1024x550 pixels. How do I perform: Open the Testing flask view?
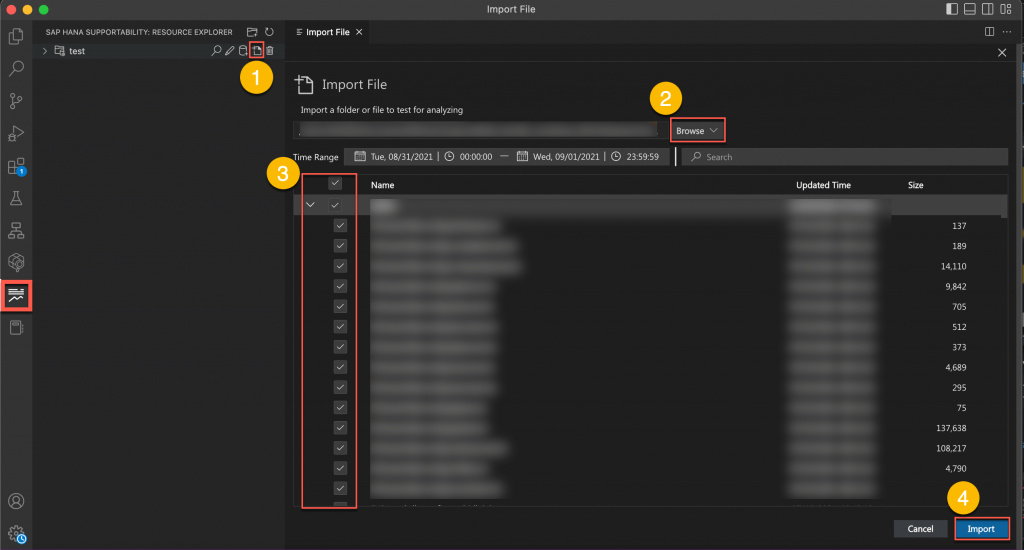[x=16, y=198]
